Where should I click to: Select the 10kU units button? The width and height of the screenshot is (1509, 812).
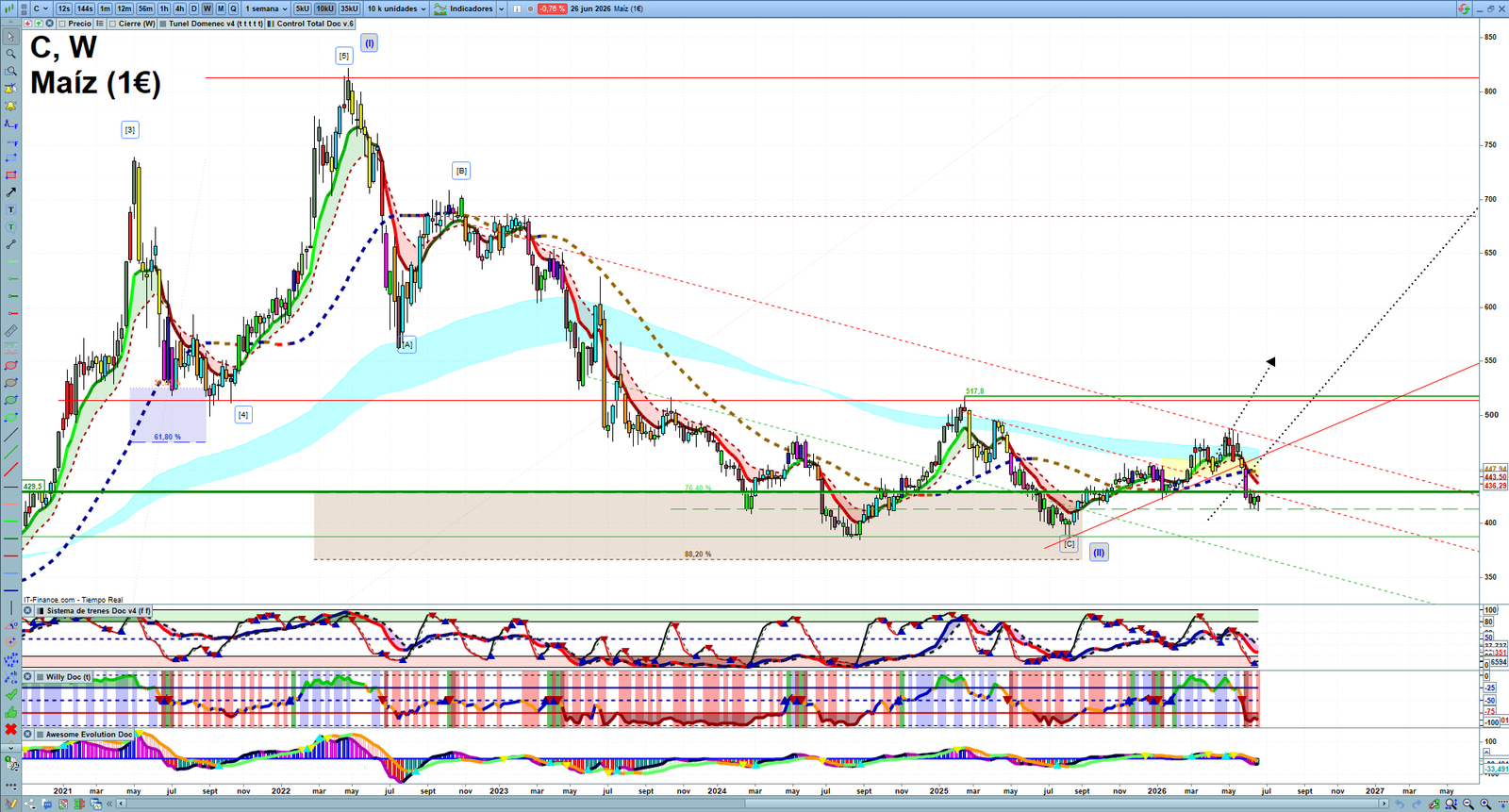[324, 8]
